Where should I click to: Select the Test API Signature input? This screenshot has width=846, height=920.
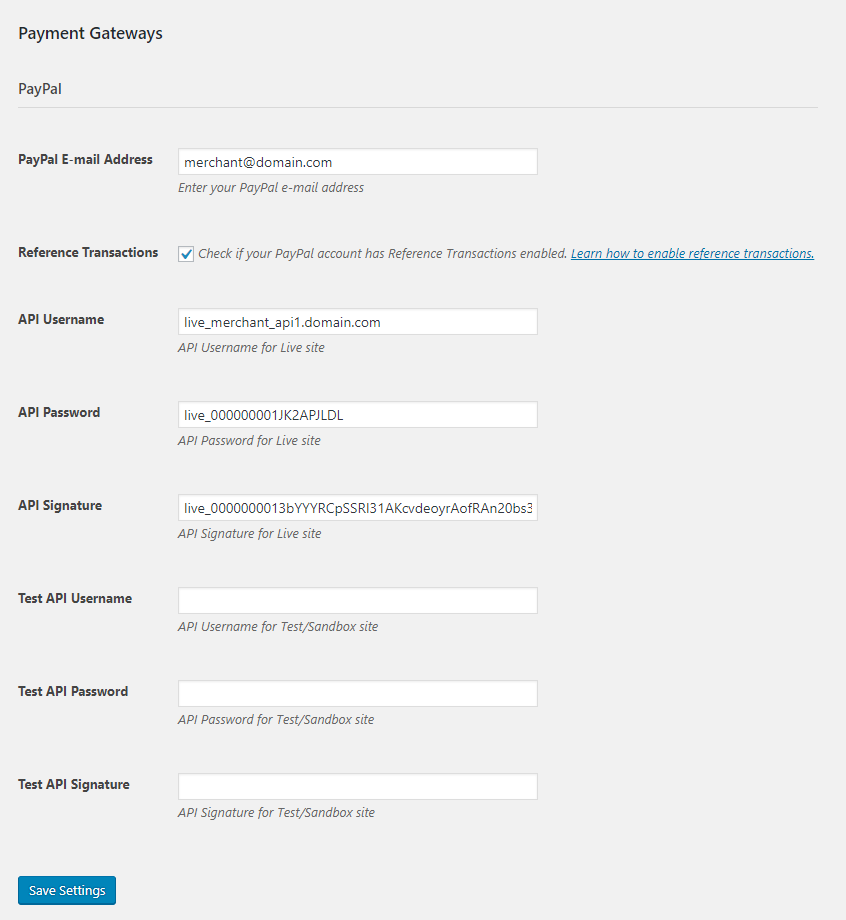pos(357,787)
